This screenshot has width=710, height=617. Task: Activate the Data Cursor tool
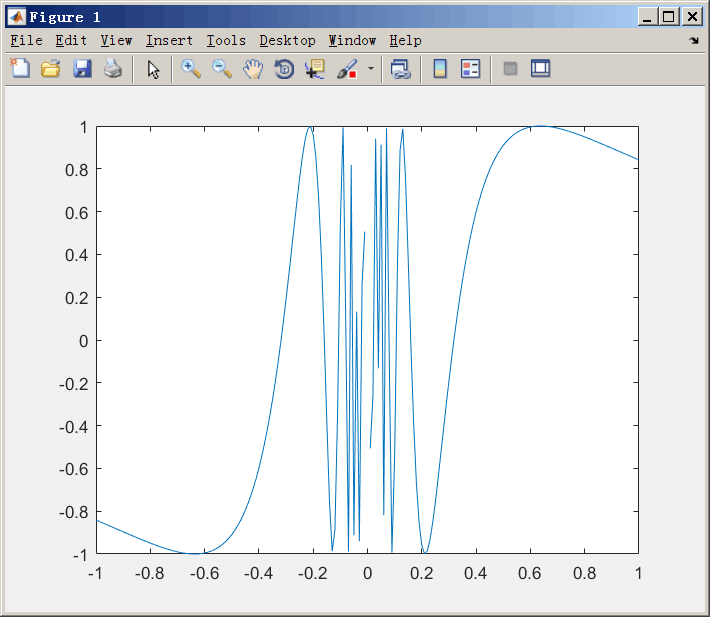(315, 69)
